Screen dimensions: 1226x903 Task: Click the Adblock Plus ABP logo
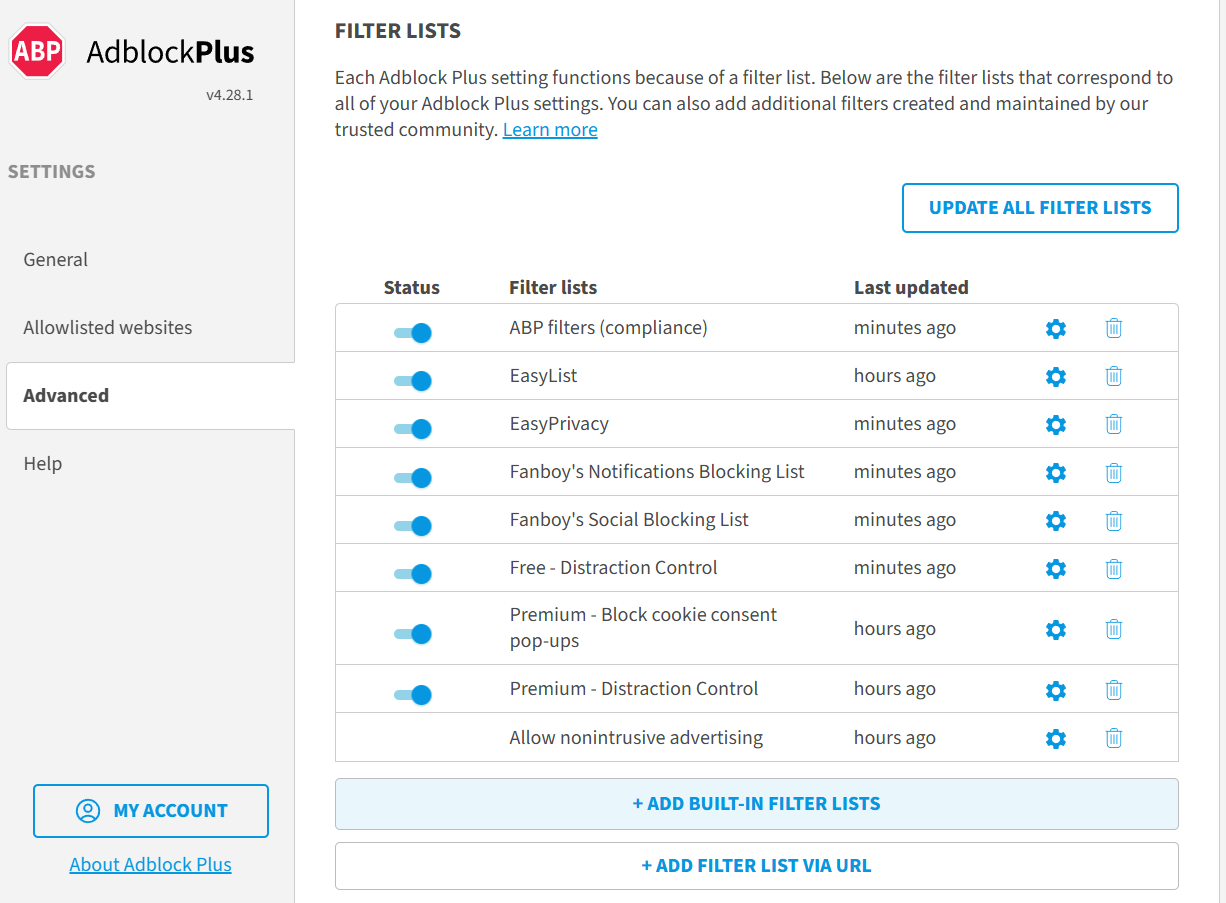click(37, 52)
